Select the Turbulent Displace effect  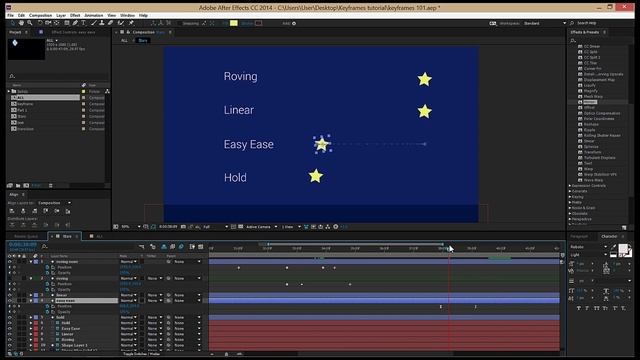pyautogui.click(x=600, y=158)
